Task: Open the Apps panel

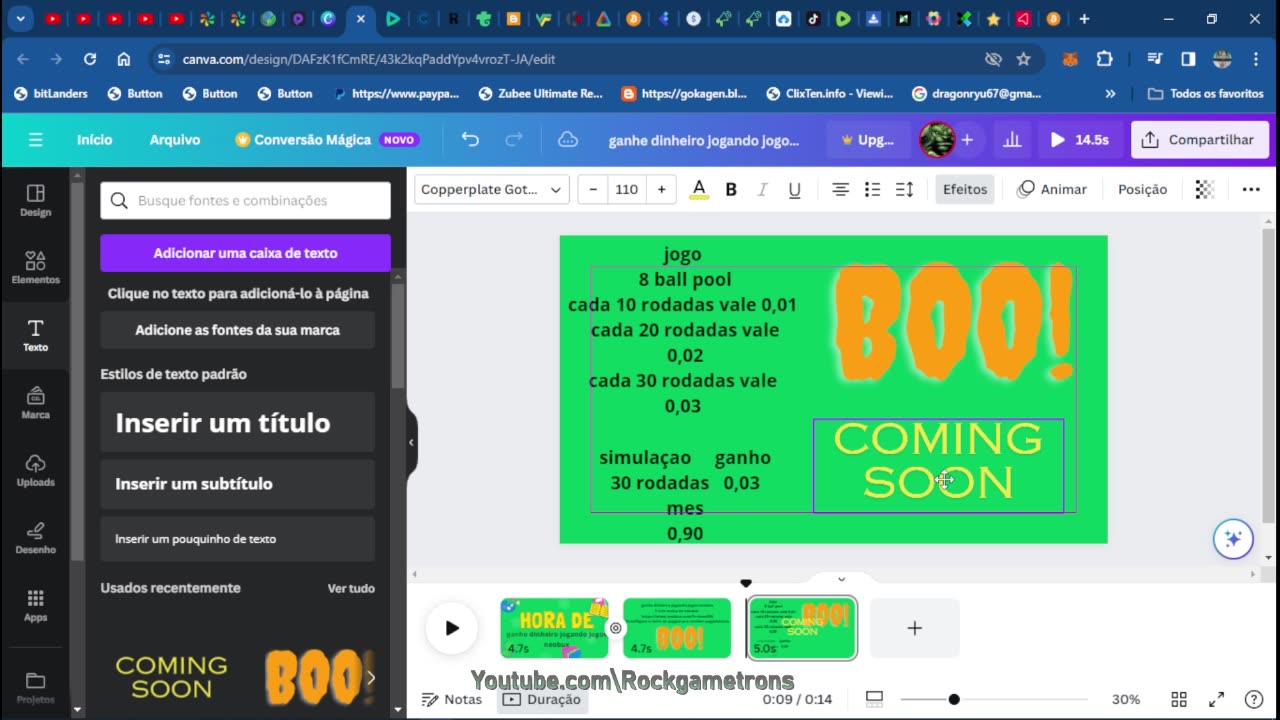Action: click(35, 605)
